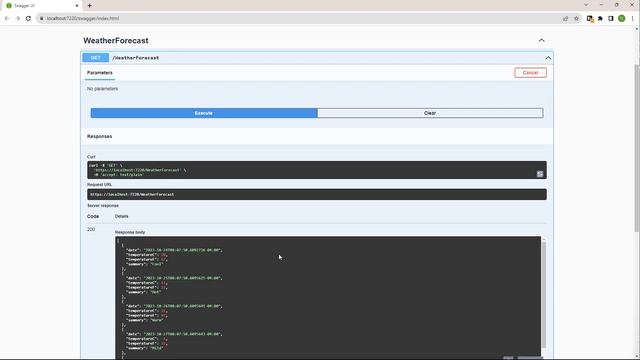This screenshot has height=360, width=640.
Task: Click the Details column header
Action: pyautogui.click(x=121, y=216)
